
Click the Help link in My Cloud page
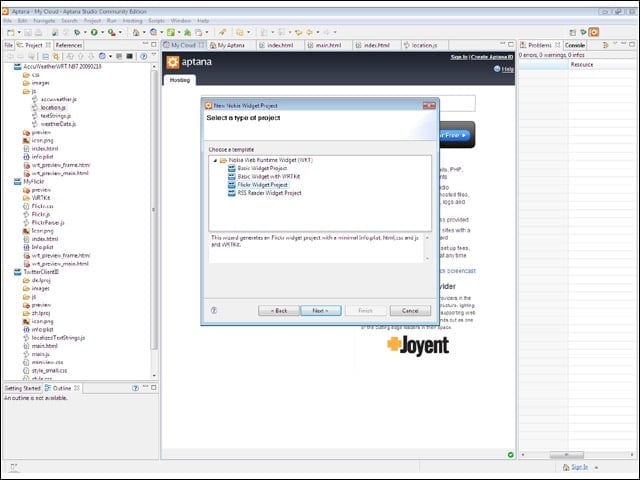click(x=507, y=69)
